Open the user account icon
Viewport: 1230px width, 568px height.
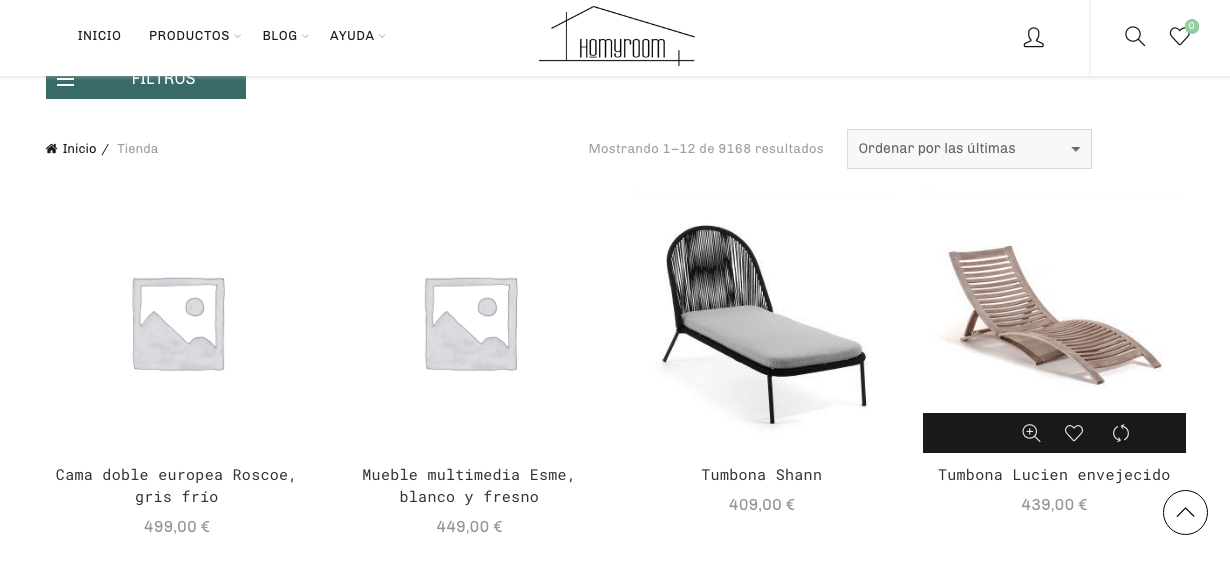(1034, 38)
